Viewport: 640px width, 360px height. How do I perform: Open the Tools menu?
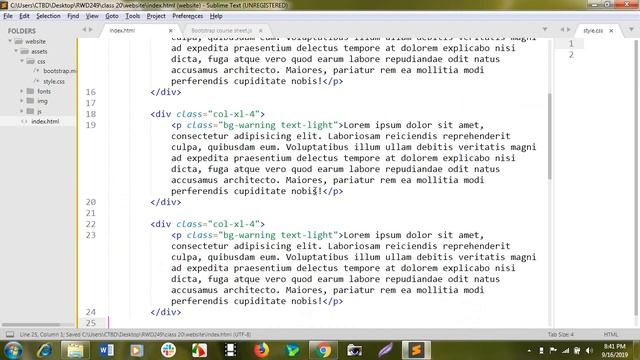click(x=132, y=16)
